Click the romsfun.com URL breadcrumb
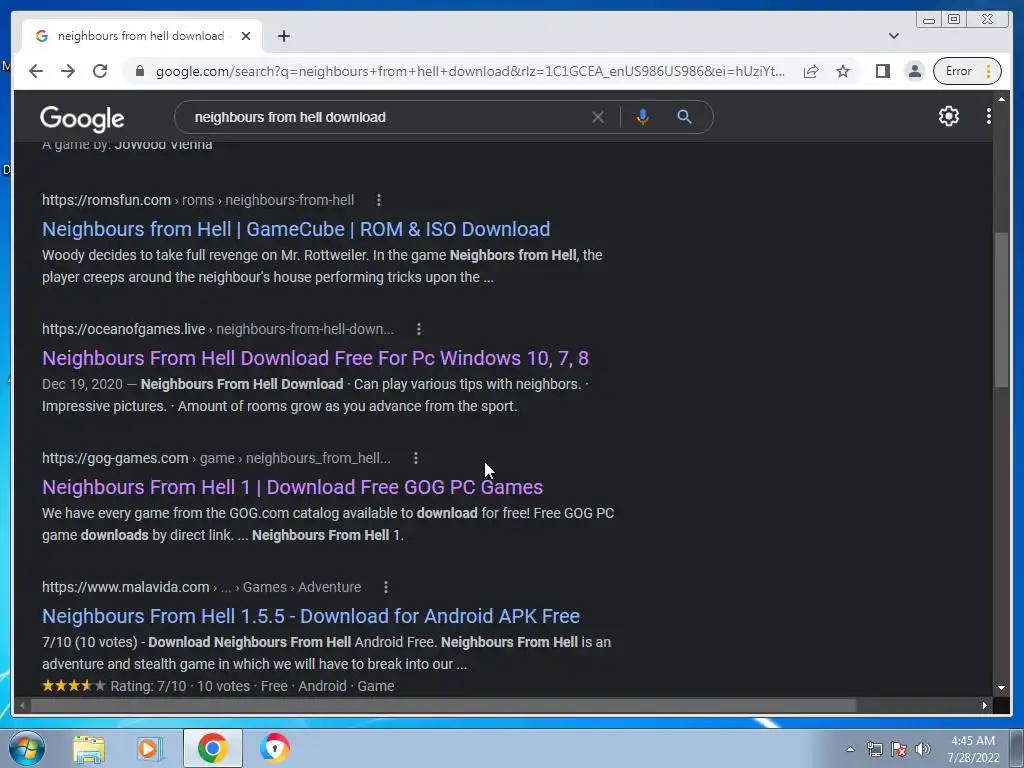The width and height of the screenshot is (1024, 768). click(198, 200)
